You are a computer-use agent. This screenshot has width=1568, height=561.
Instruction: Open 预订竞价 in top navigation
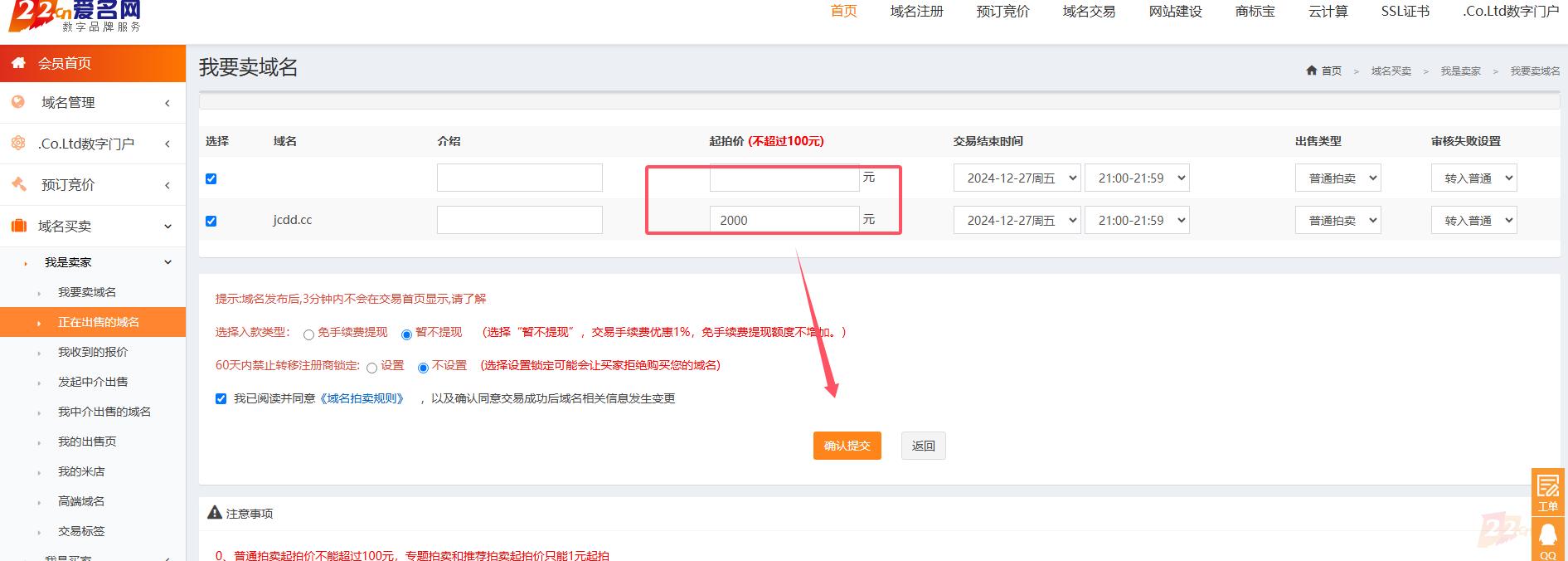coord(1002,11)
